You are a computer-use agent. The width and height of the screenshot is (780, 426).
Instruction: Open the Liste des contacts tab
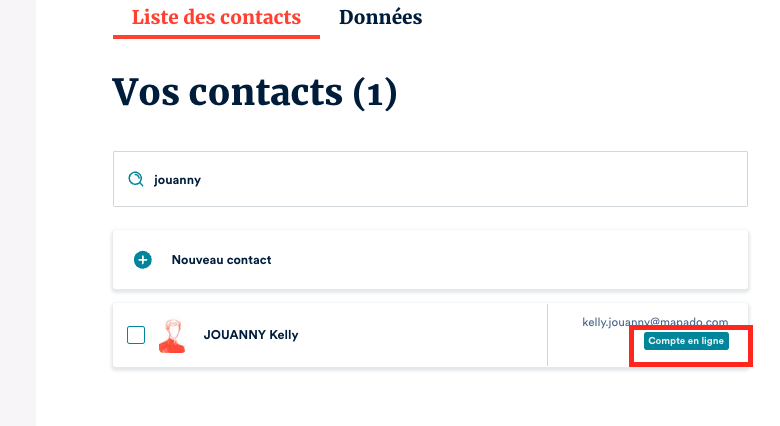(x=216, y=17)
